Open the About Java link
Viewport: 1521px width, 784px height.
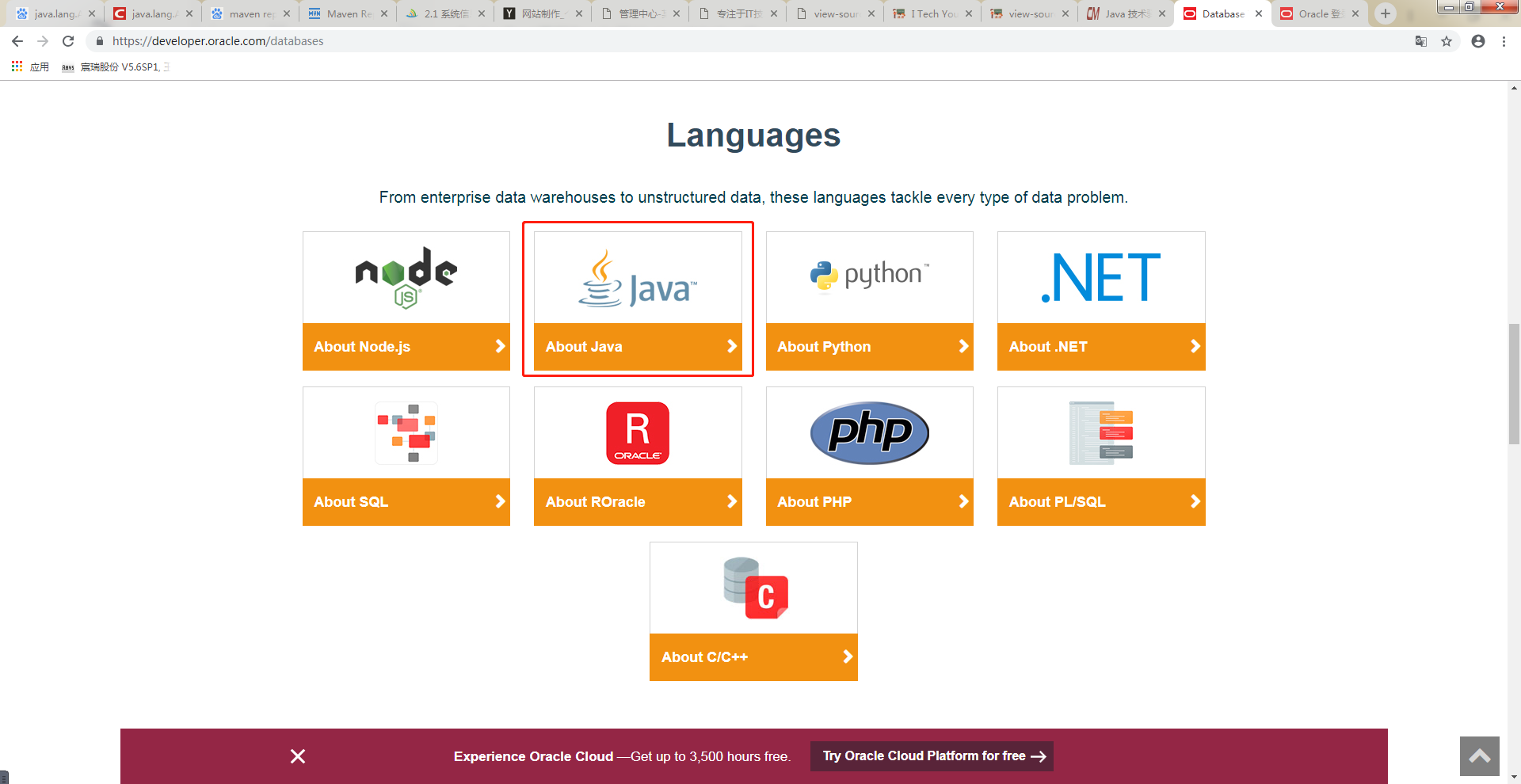tap(638, 347)
